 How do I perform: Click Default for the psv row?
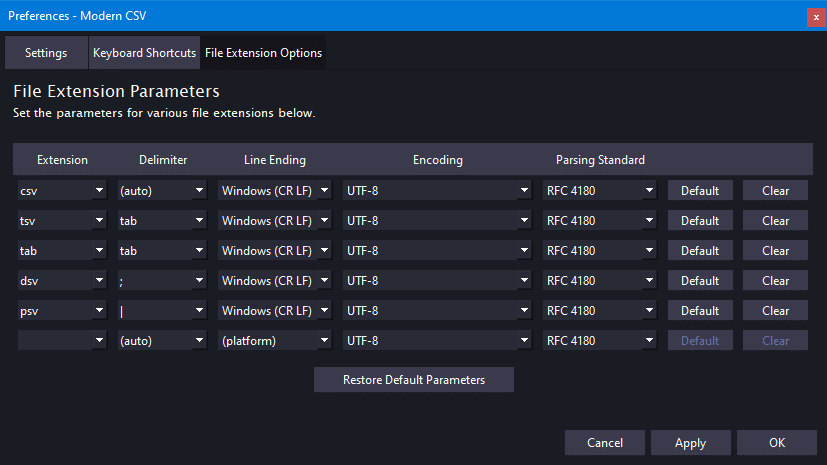[700, 311]
